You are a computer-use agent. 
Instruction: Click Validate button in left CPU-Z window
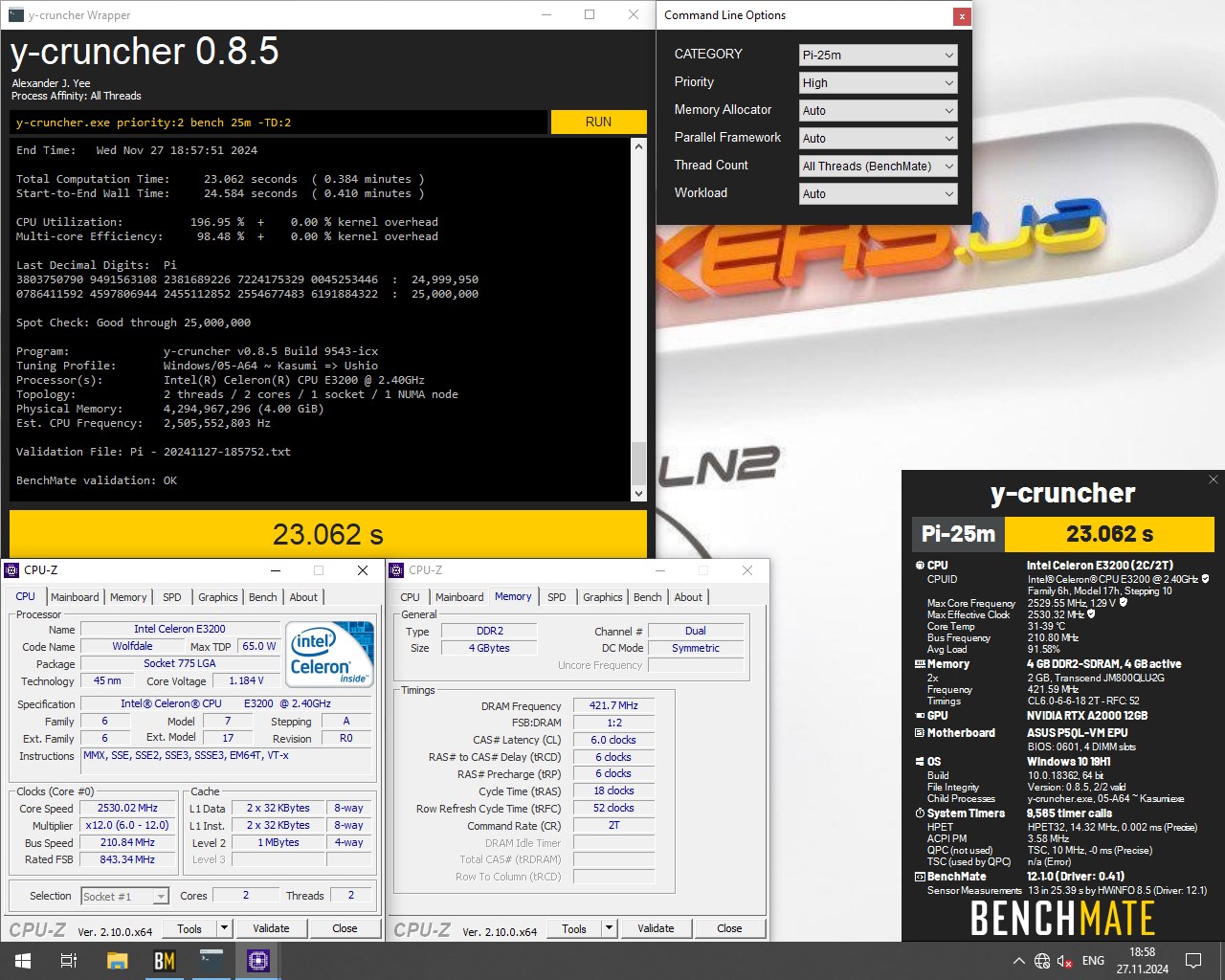pyautogui.click(x=271, y=928)
